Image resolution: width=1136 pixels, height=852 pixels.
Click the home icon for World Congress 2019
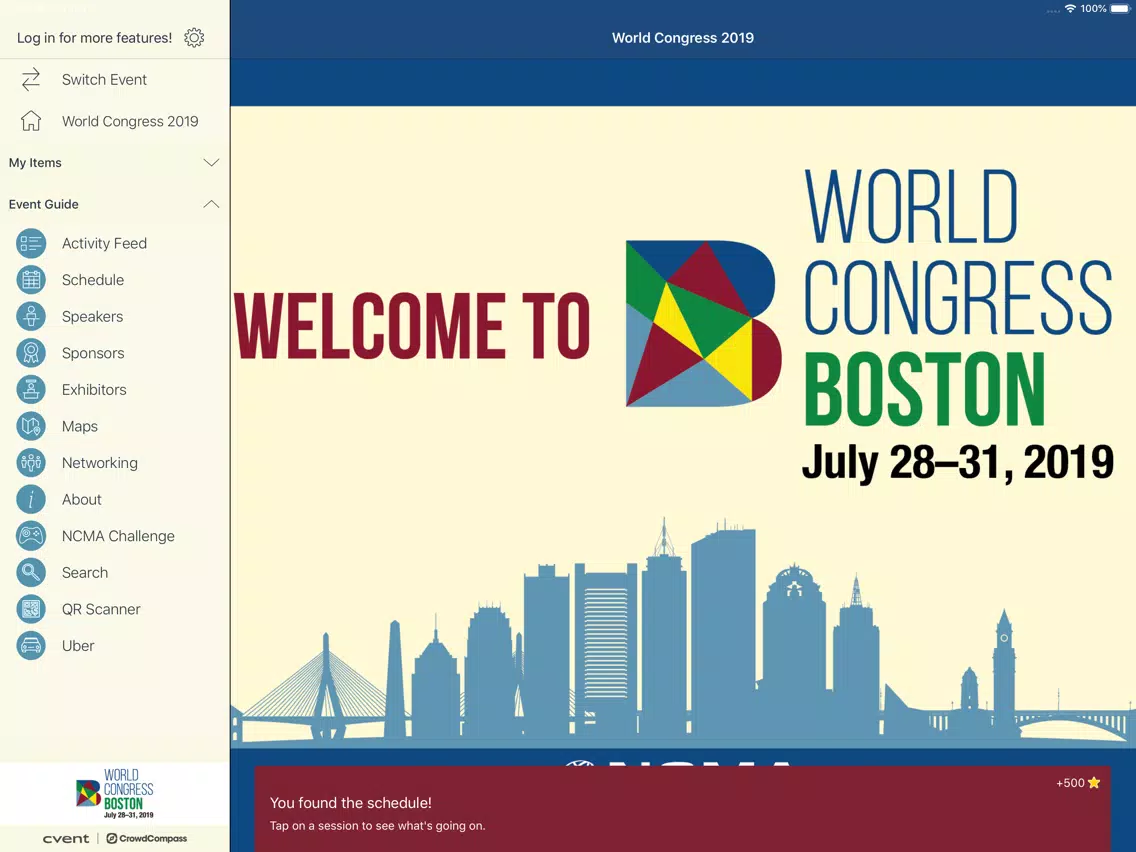click(x=30, y=121)
